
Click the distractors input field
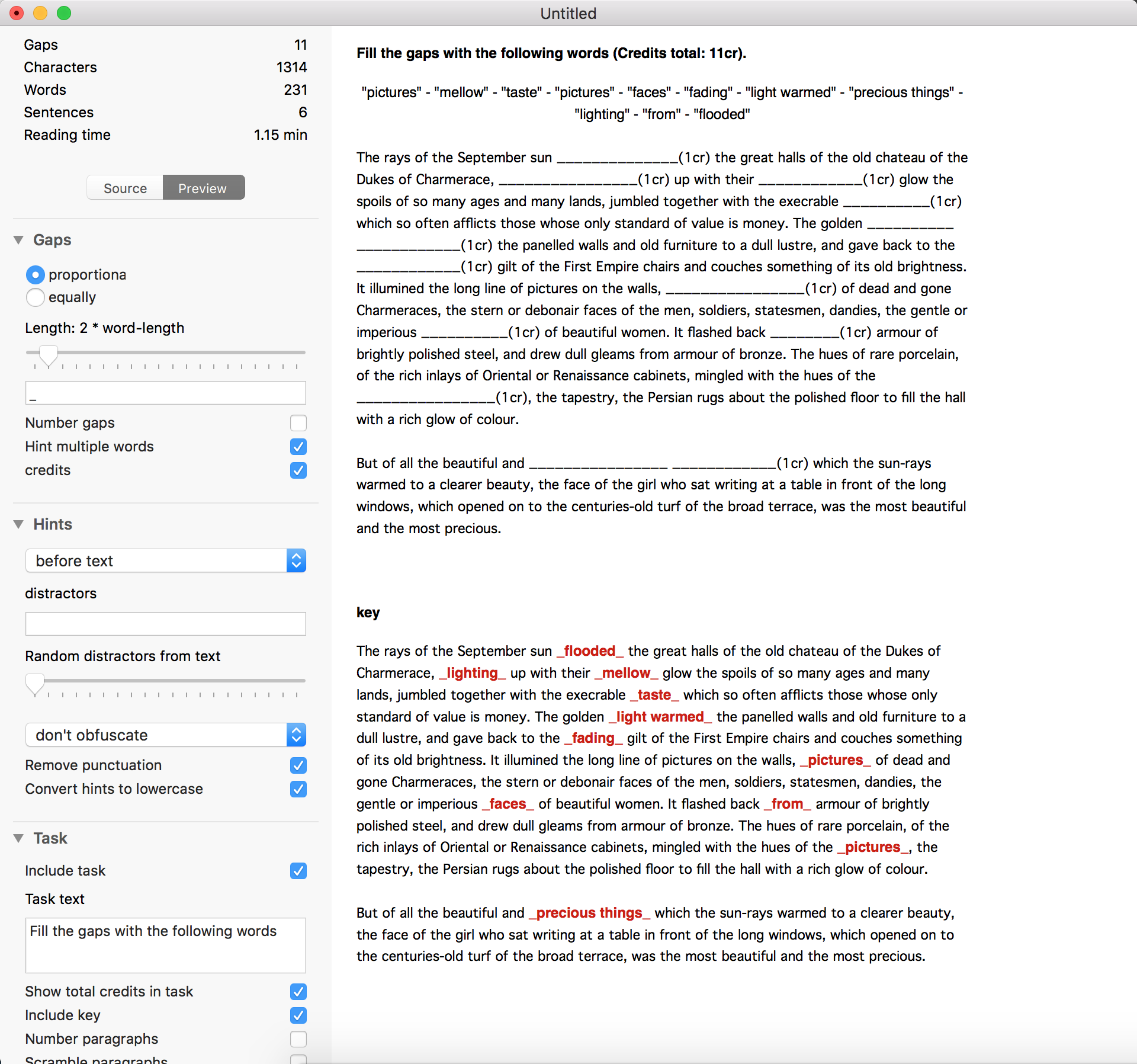tap(166, 624)
